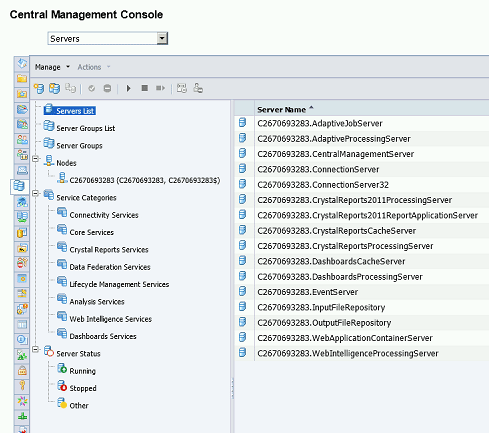489x433 pixels.
Task: Click the Create New Server toolbar icon
Action: point(39,88)
